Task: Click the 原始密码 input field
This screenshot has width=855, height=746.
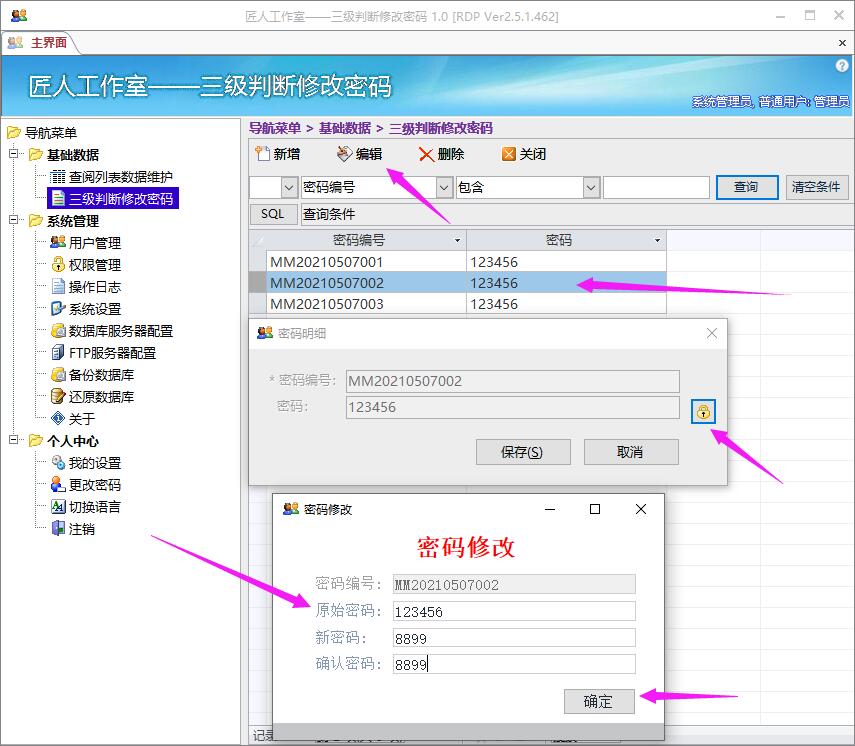Action: [514, 611]
